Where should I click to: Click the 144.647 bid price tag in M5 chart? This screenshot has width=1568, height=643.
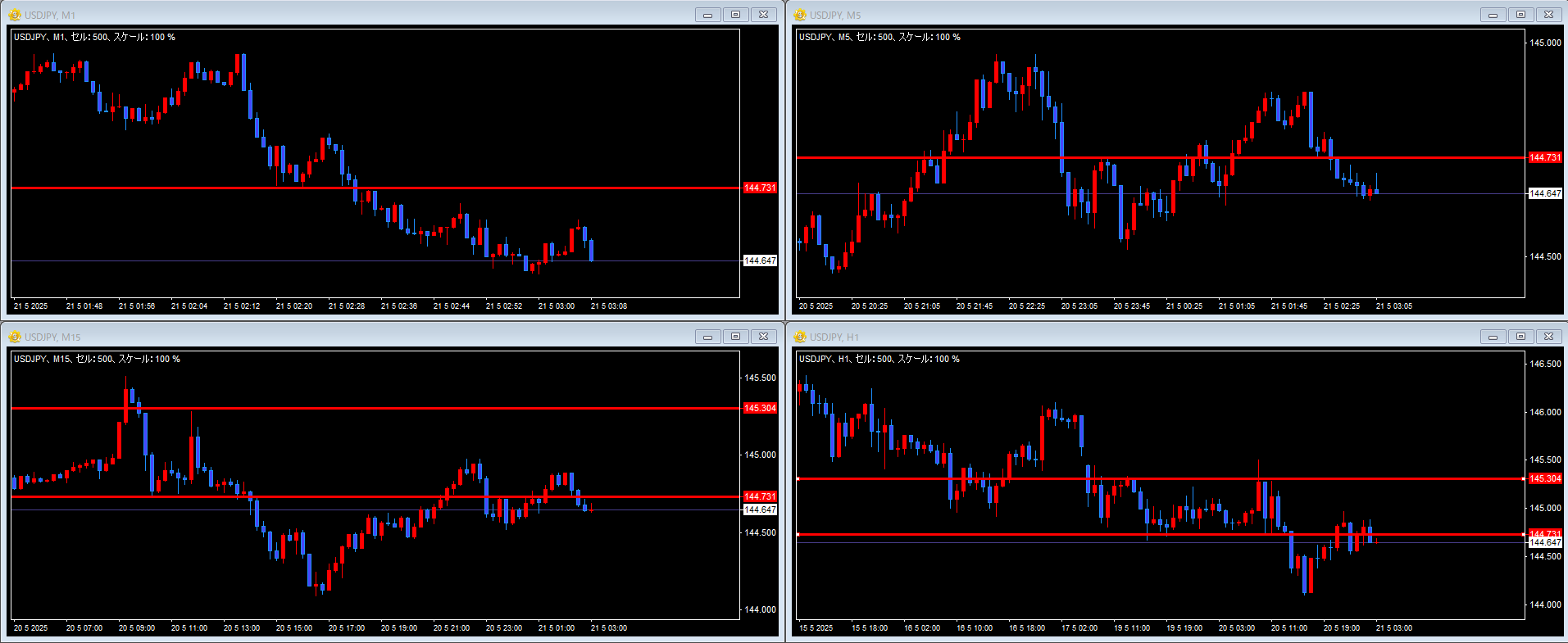coord(1545,193)
